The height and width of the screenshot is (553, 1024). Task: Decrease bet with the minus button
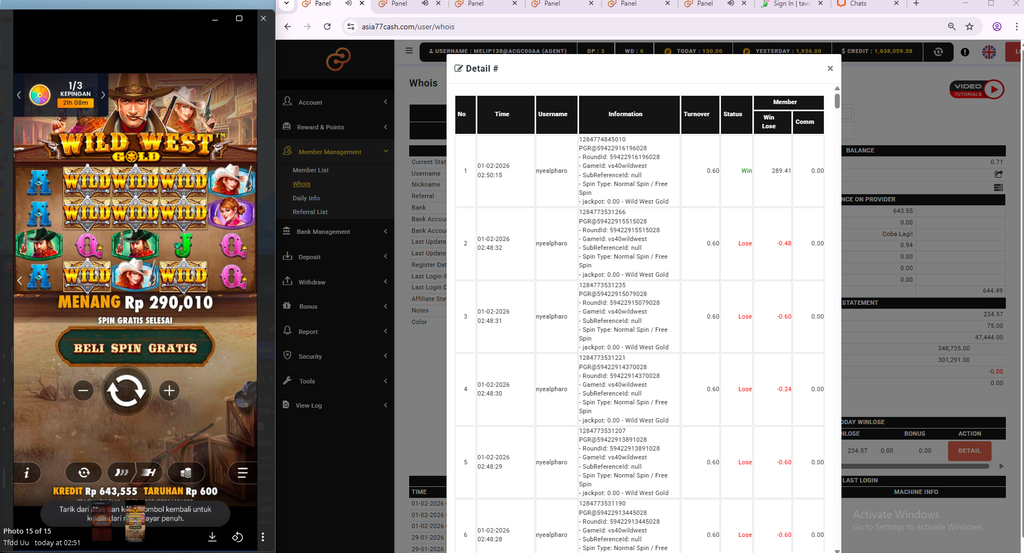(83, 391)
